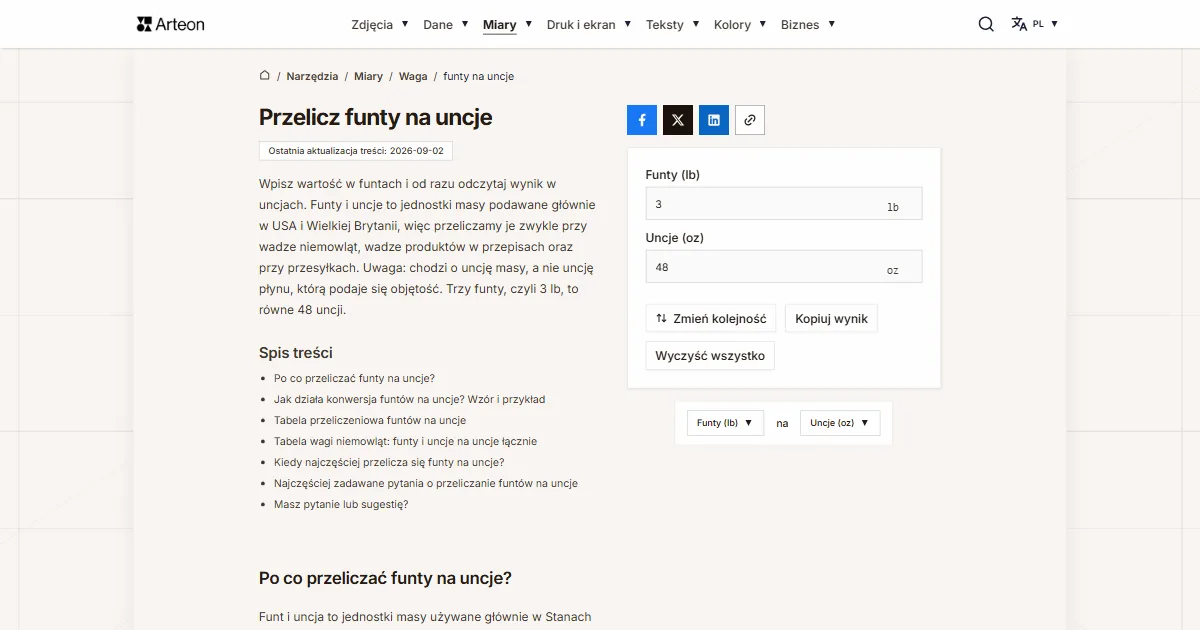Open the Druk i ekran menu
The image size is (1200, 630).
[581, 25]
